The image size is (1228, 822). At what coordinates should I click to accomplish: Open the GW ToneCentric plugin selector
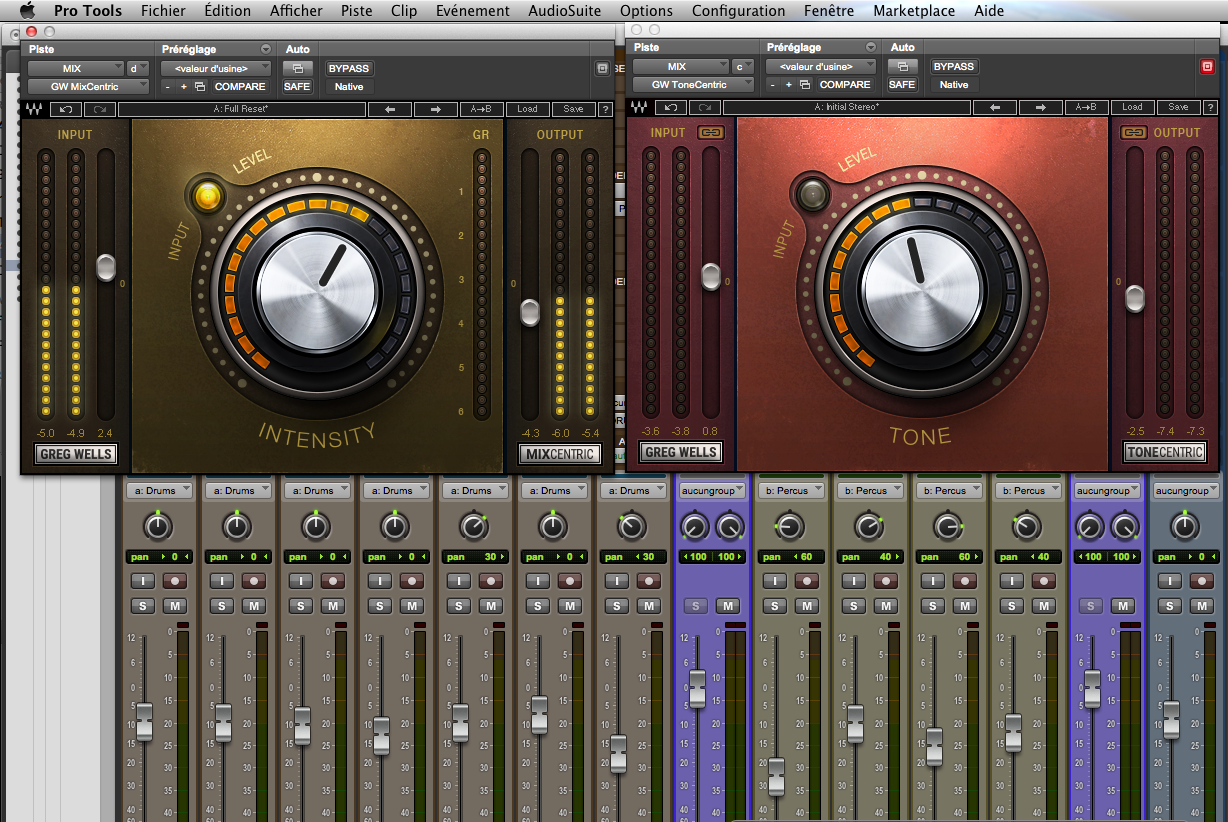click(693, 85)
